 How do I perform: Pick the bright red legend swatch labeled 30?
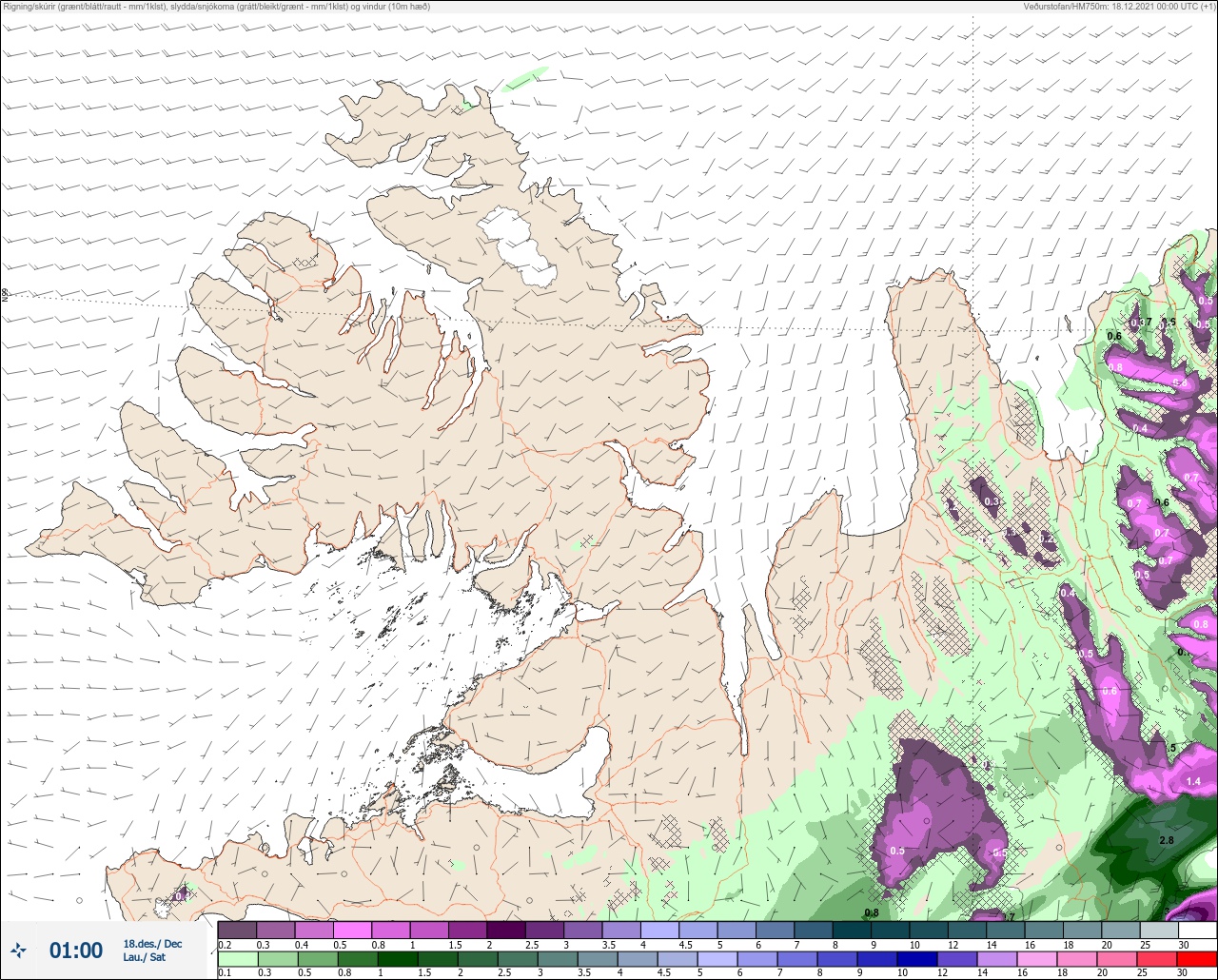tap(1197, 959)
